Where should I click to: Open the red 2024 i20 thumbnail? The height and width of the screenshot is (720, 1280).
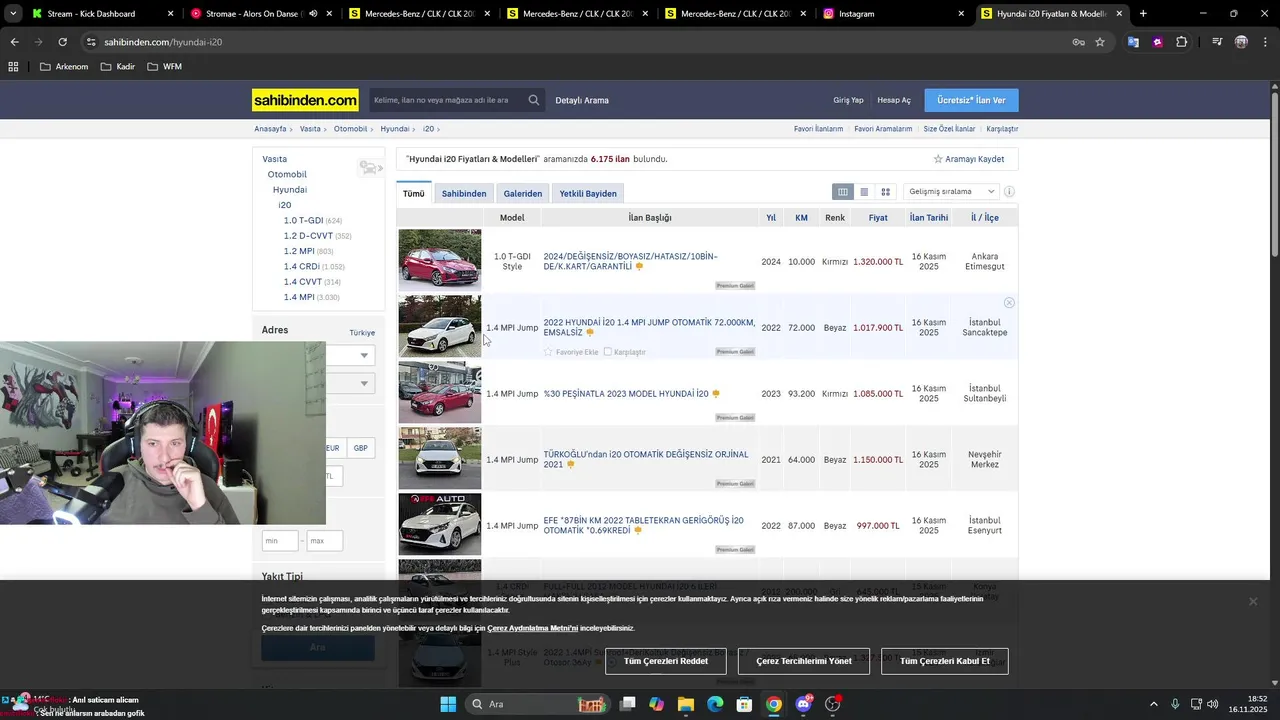(440, 260)
